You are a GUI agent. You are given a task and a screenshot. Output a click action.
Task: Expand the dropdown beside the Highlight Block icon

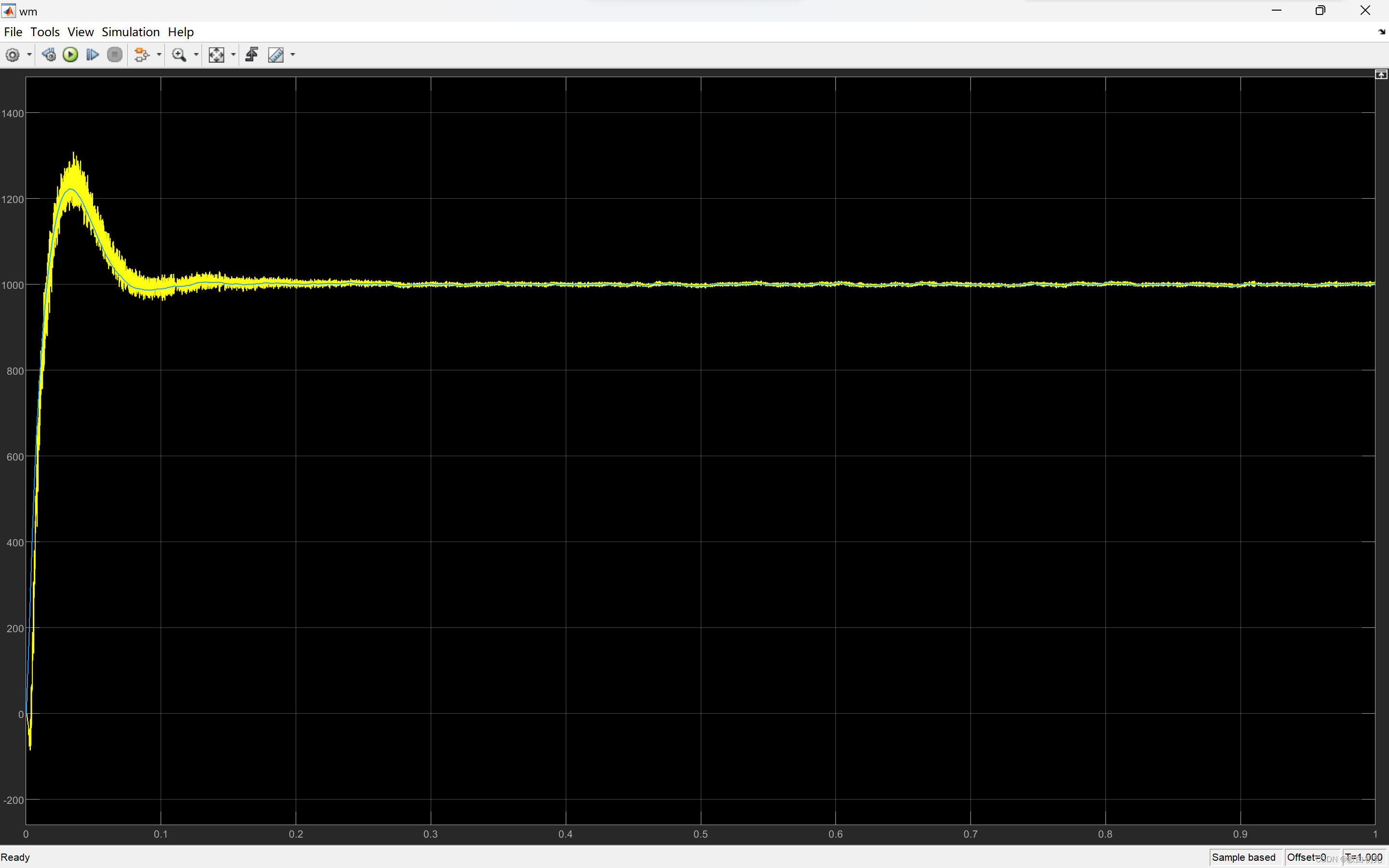click(159, 55)
